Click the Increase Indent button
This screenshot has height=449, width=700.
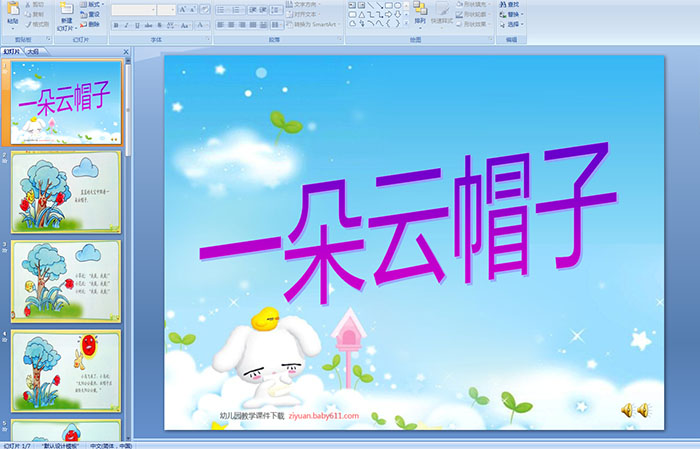click(263, 10)
